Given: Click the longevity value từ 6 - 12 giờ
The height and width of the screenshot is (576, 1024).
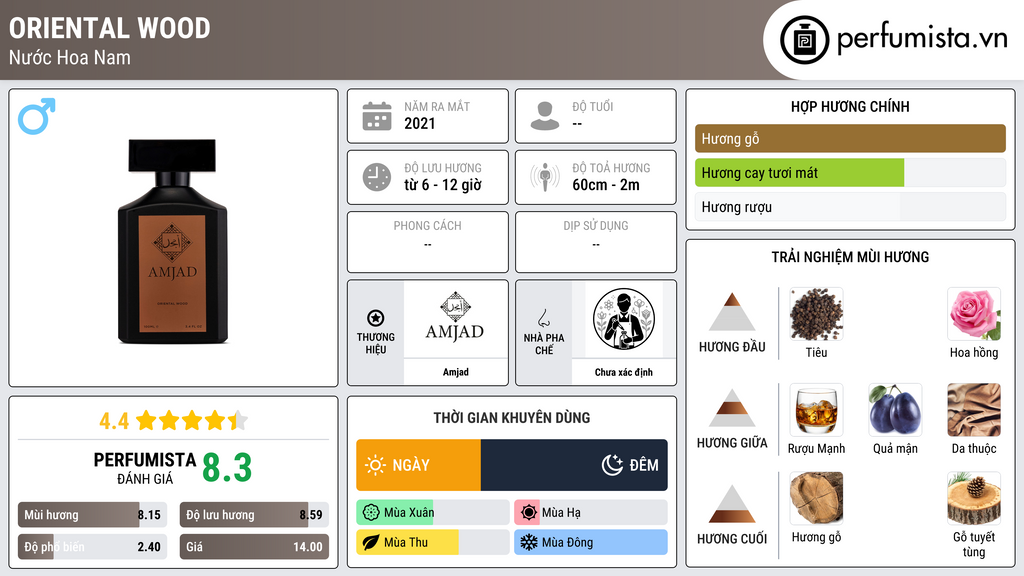Looking at the screenshot, I should 443,185.
